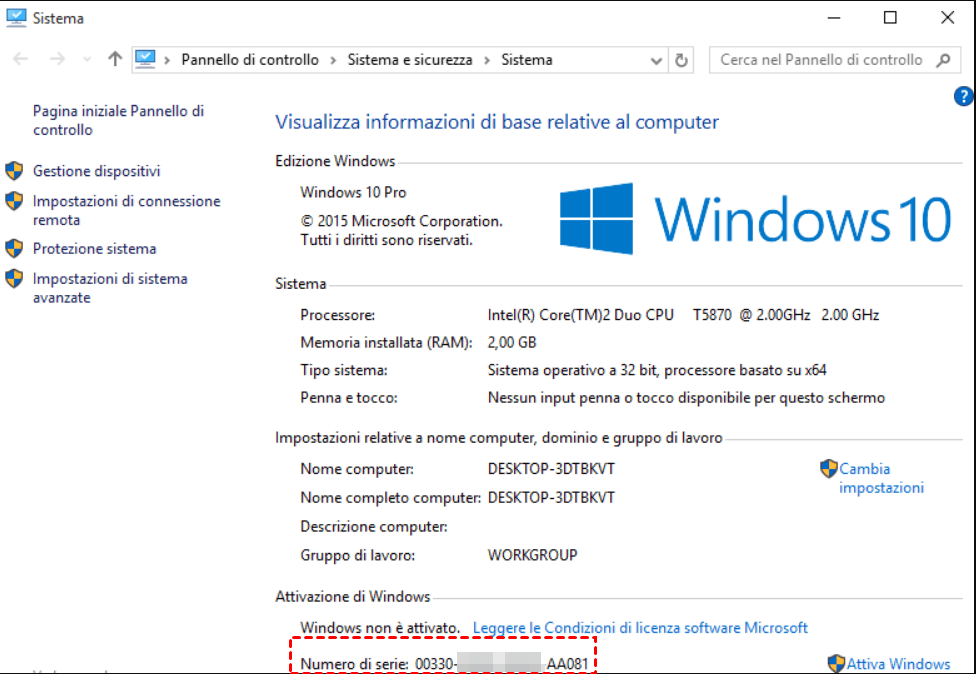Select Sistema e sicurezza breadcrumb
The height and width of the screenshot is (674, 976).
409,60
